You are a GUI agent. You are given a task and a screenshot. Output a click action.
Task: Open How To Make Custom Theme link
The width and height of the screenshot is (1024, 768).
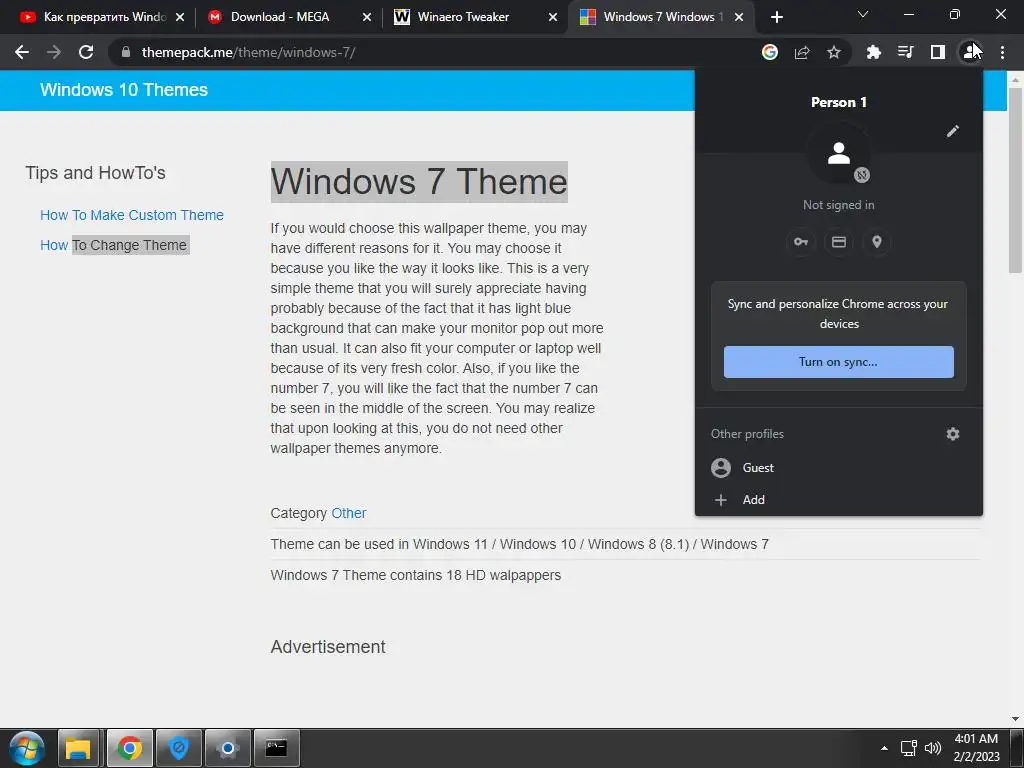coord(132,215)
